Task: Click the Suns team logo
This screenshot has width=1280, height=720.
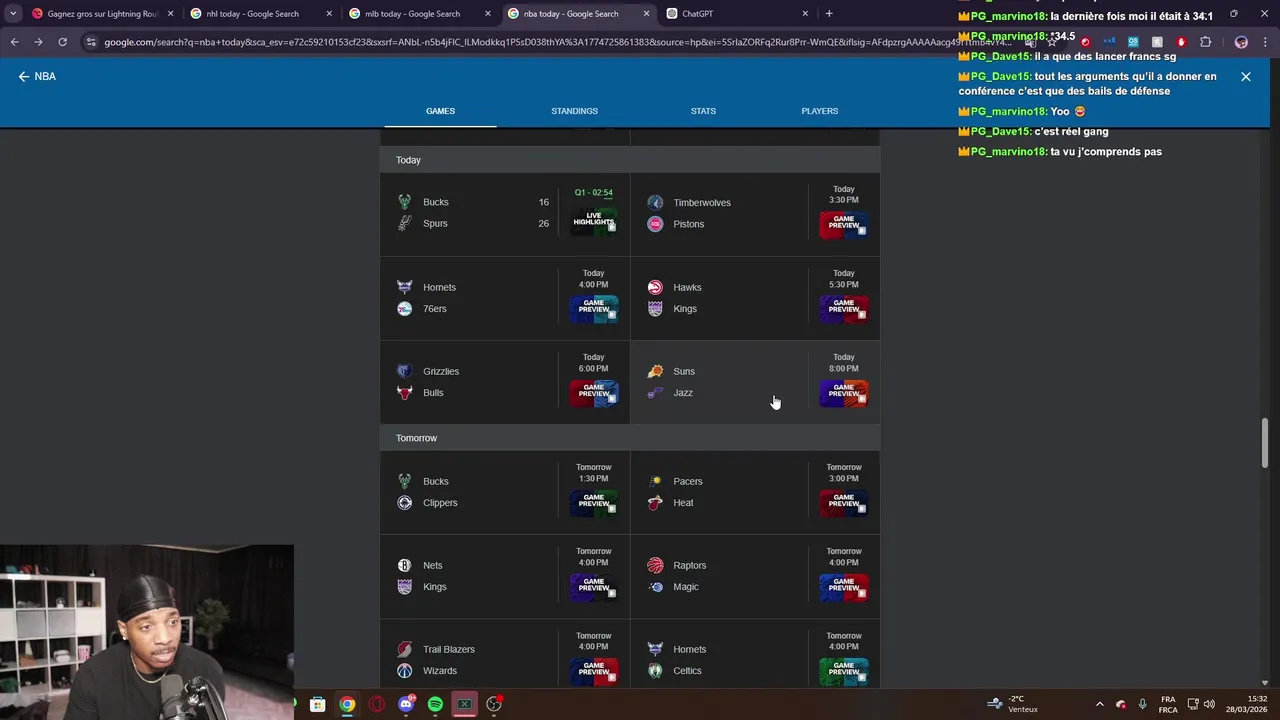Action: pos(655,371)
